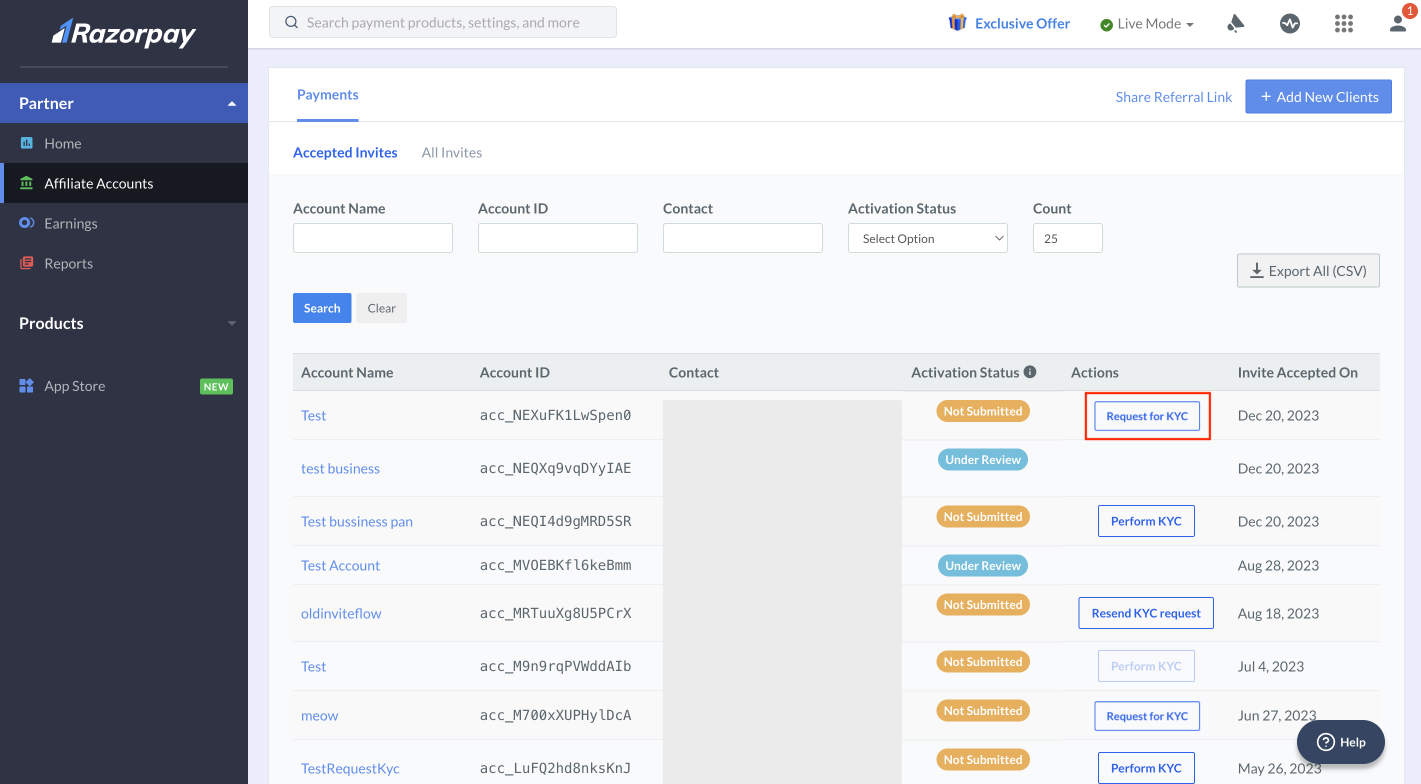Click the Account Name column header

(347, 372)
